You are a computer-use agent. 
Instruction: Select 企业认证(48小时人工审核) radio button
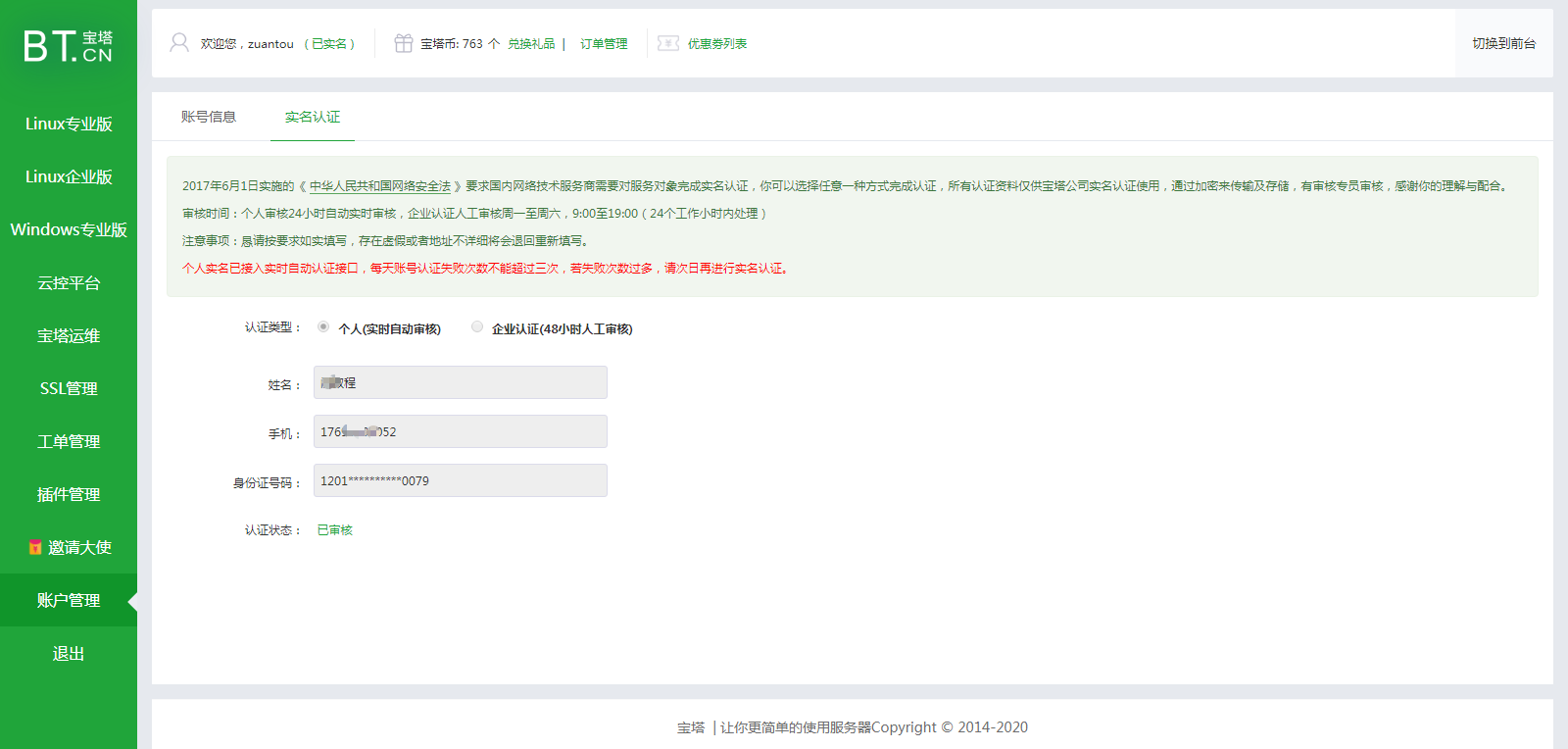point(477,327)
